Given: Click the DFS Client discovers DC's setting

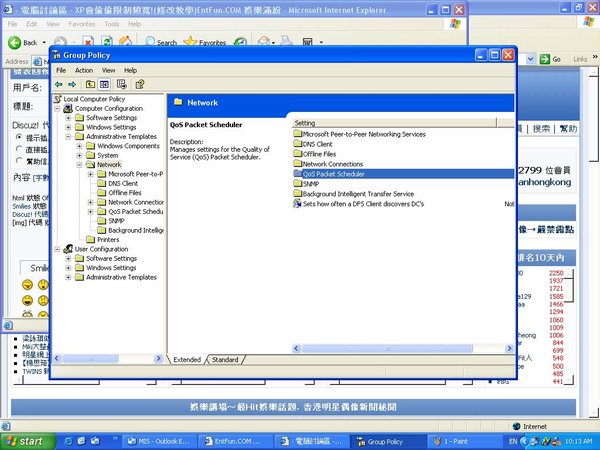Looking at the screenshot, I should [363, 204].
